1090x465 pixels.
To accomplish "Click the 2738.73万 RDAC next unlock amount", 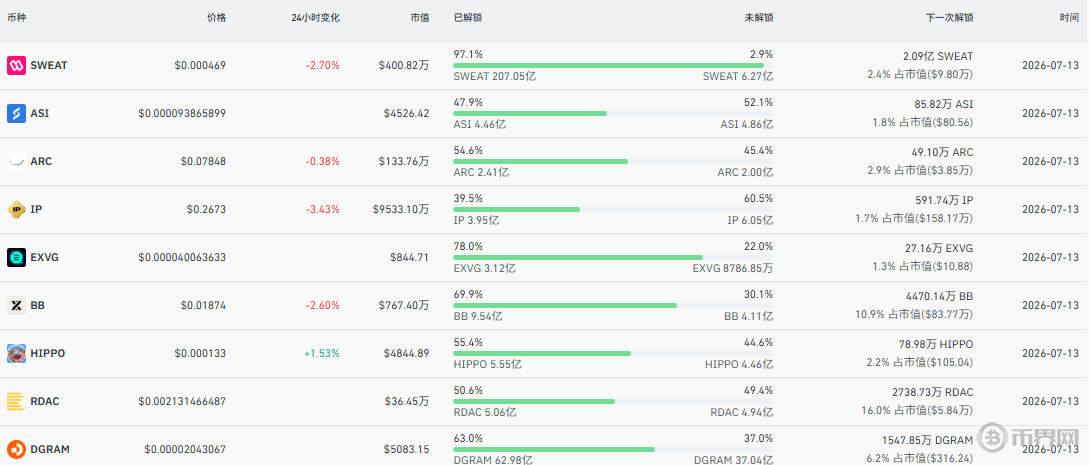I will click(934, 392).
